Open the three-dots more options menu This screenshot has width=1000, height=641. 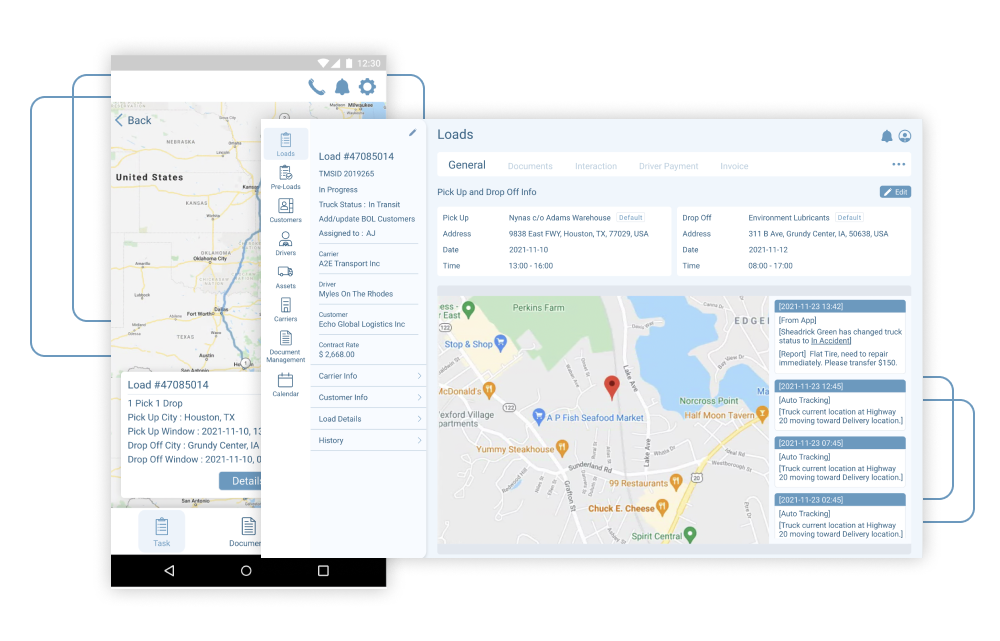899,165
